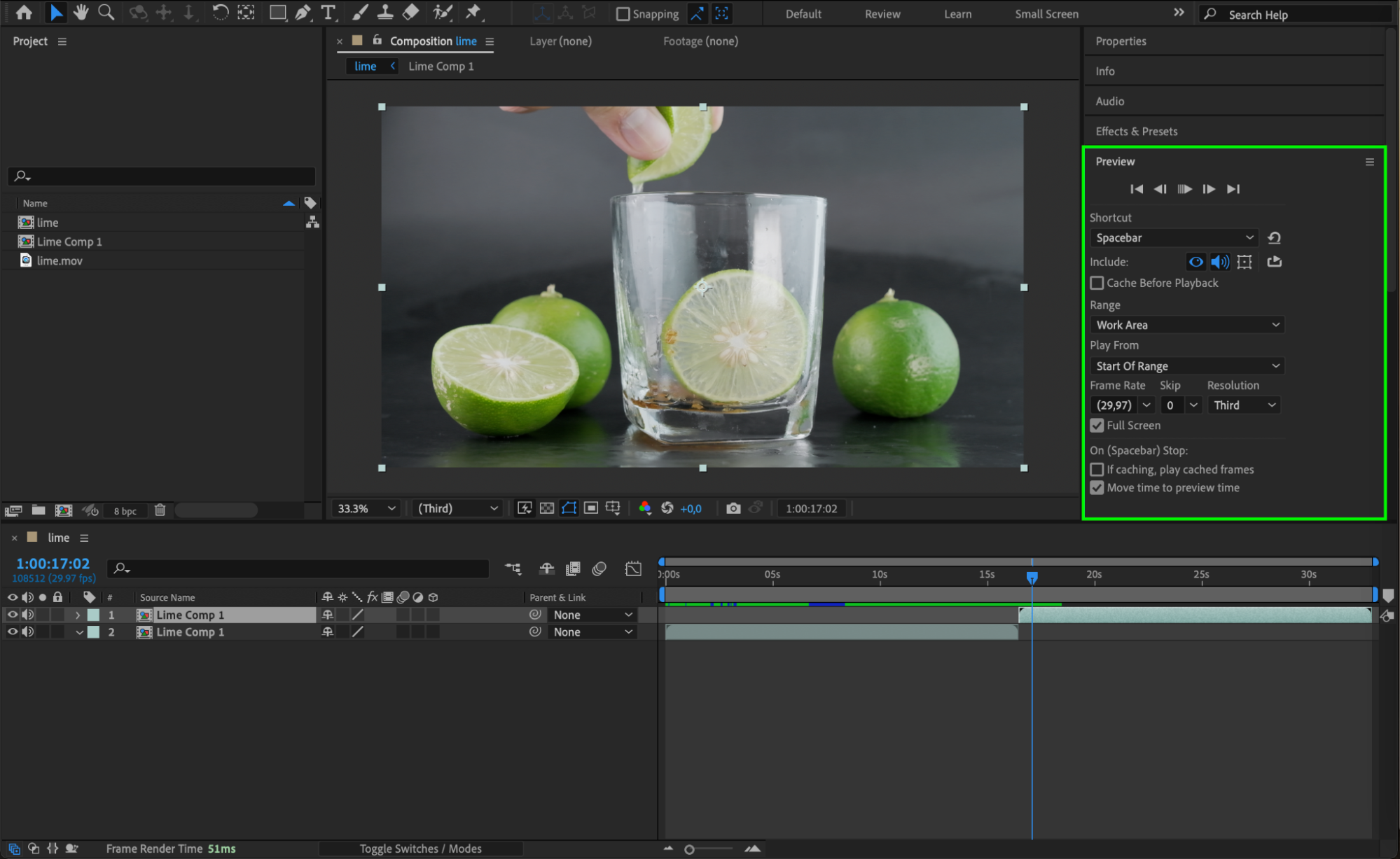Click the trash icon in Project panel
Viewport: 1400px width, 859px height.
pyautogui.click(x=160, y=510)
